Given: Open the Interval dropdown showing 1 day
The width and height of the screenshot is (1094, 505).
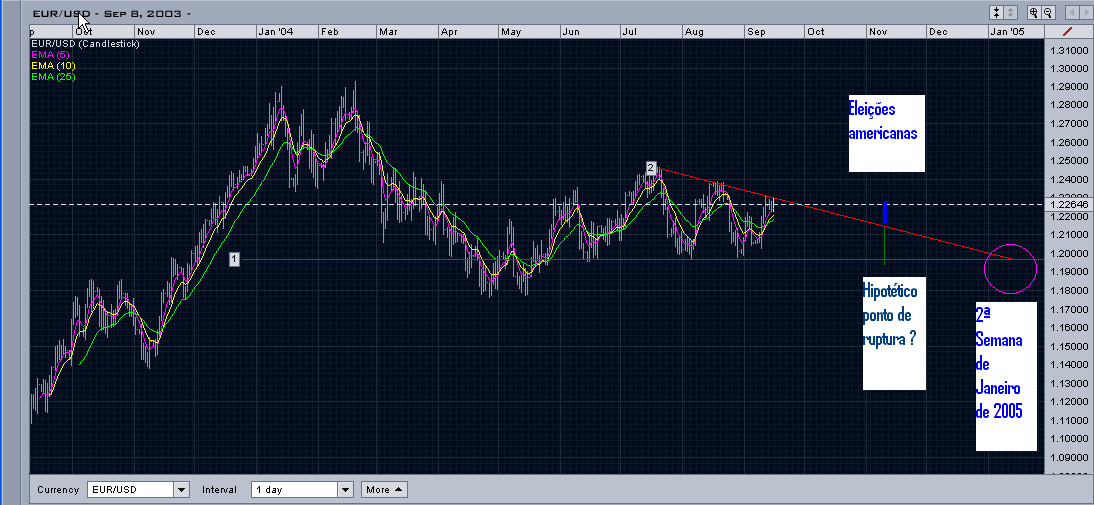Looking at the screenshot, I should click(303, 490).
